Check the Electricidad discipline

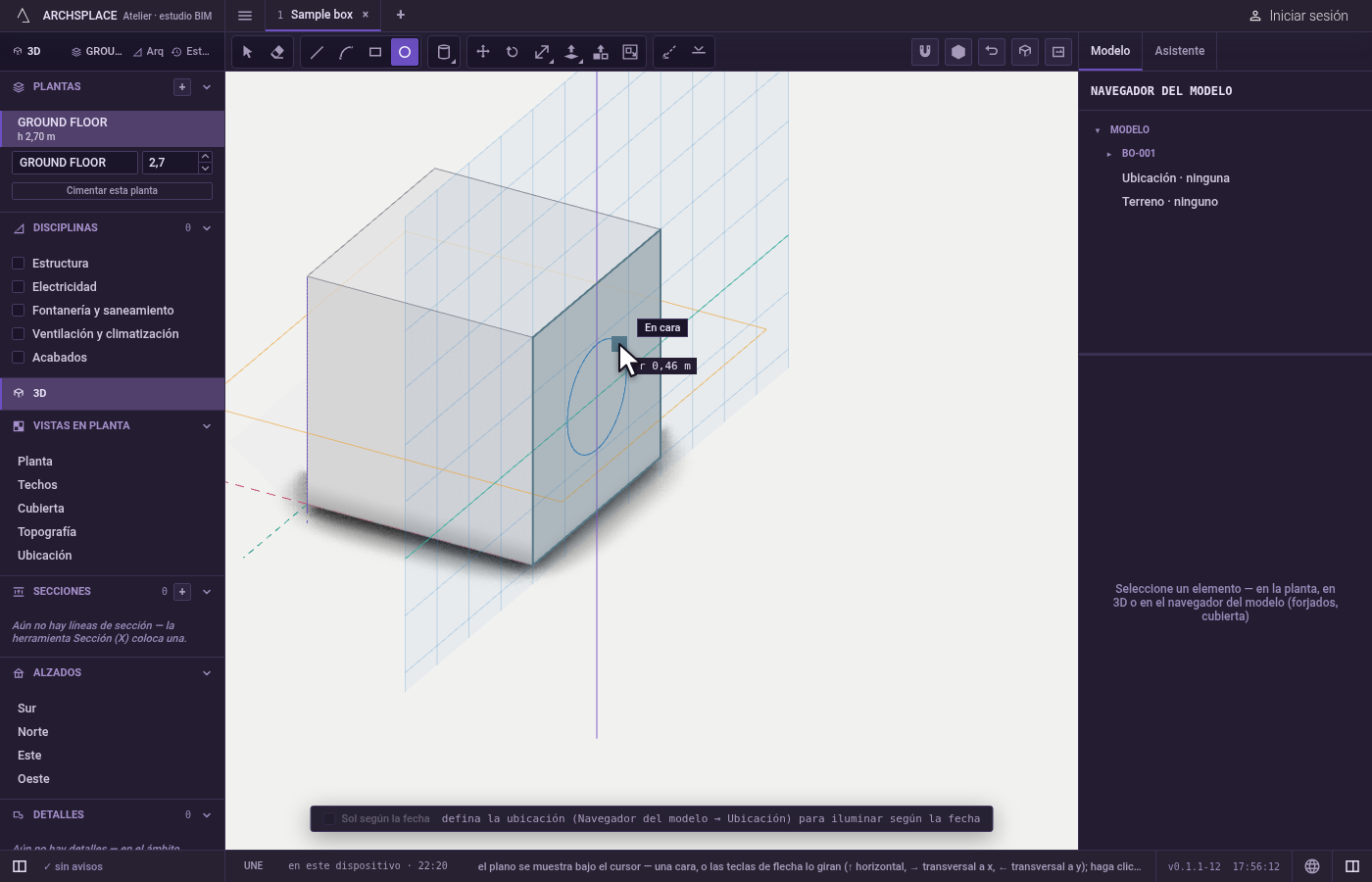(18, 287)
